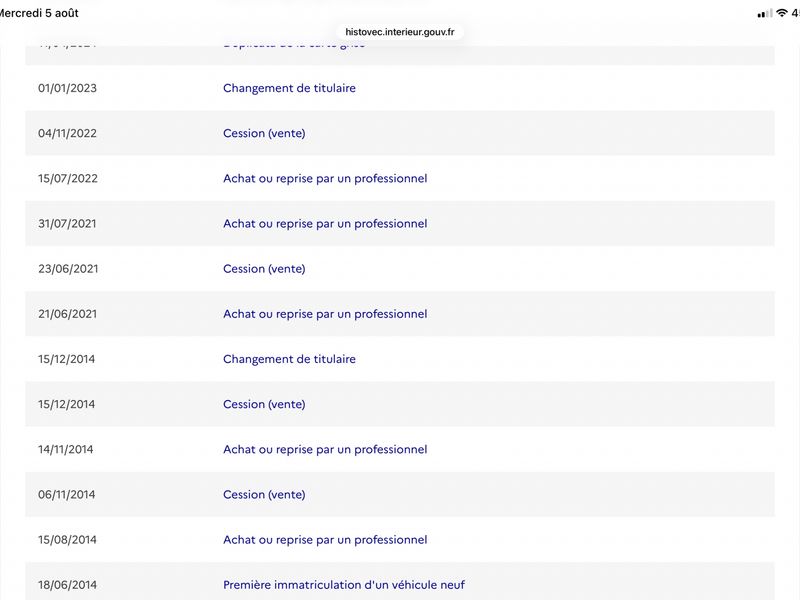Open Cession (vente) dated 15/12/2014
This screenshot has width=800, height=600.
click(264, 404)
